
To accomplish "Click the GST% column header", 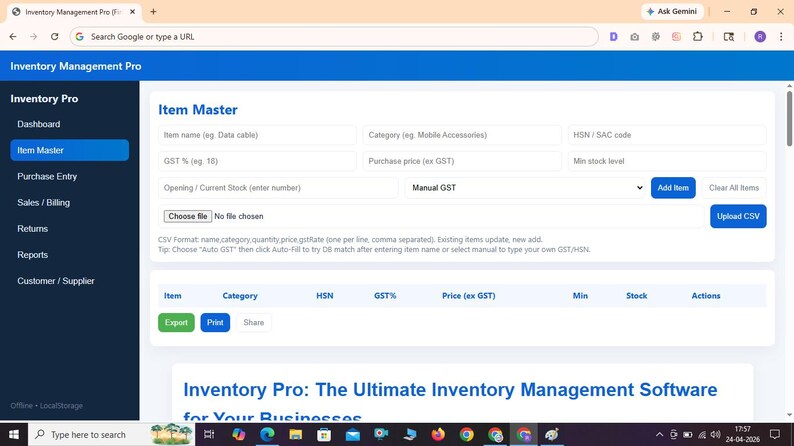I will pyautogui.click(x=385, y=296).
